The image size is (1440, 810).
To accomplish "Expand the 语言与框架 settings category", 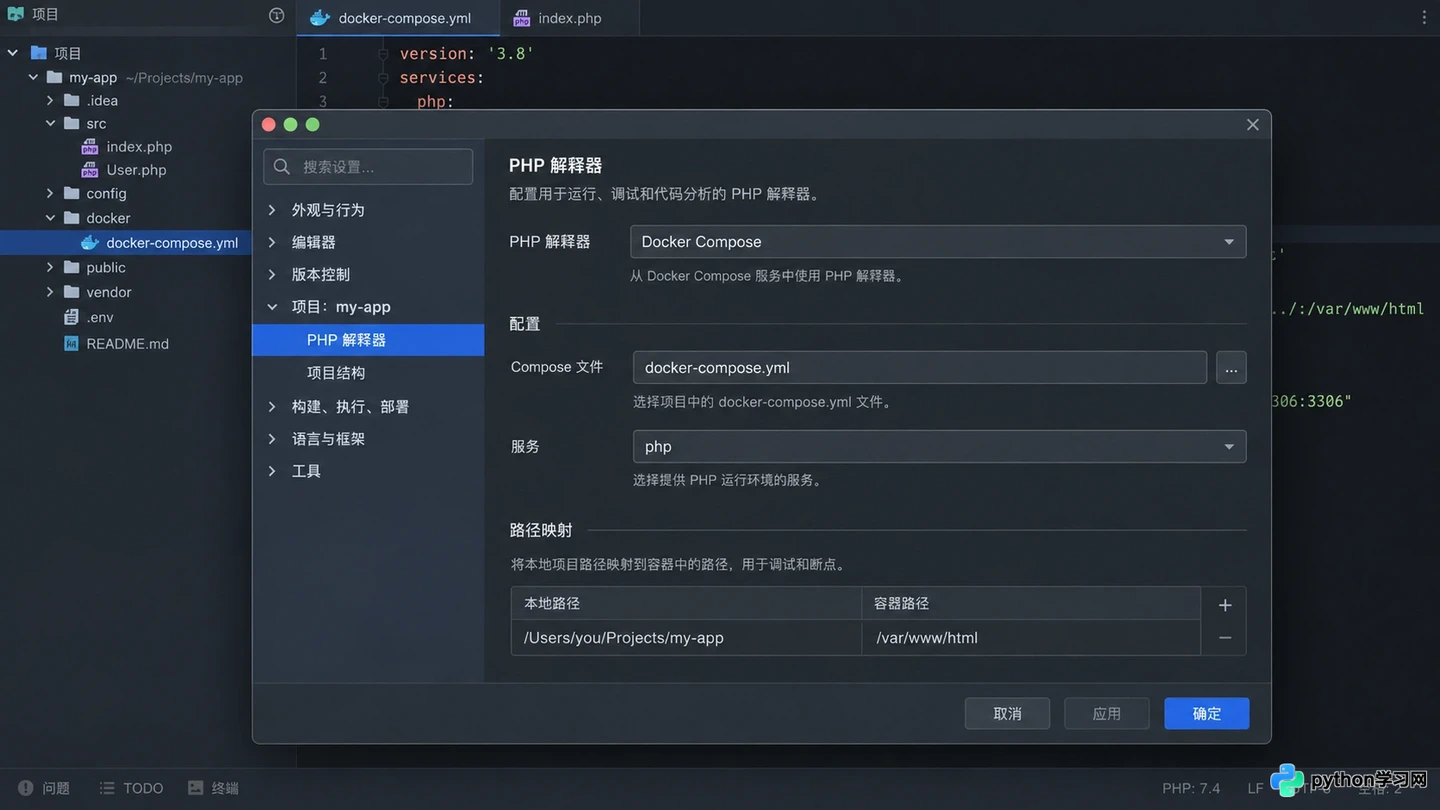I will [272, 439].
